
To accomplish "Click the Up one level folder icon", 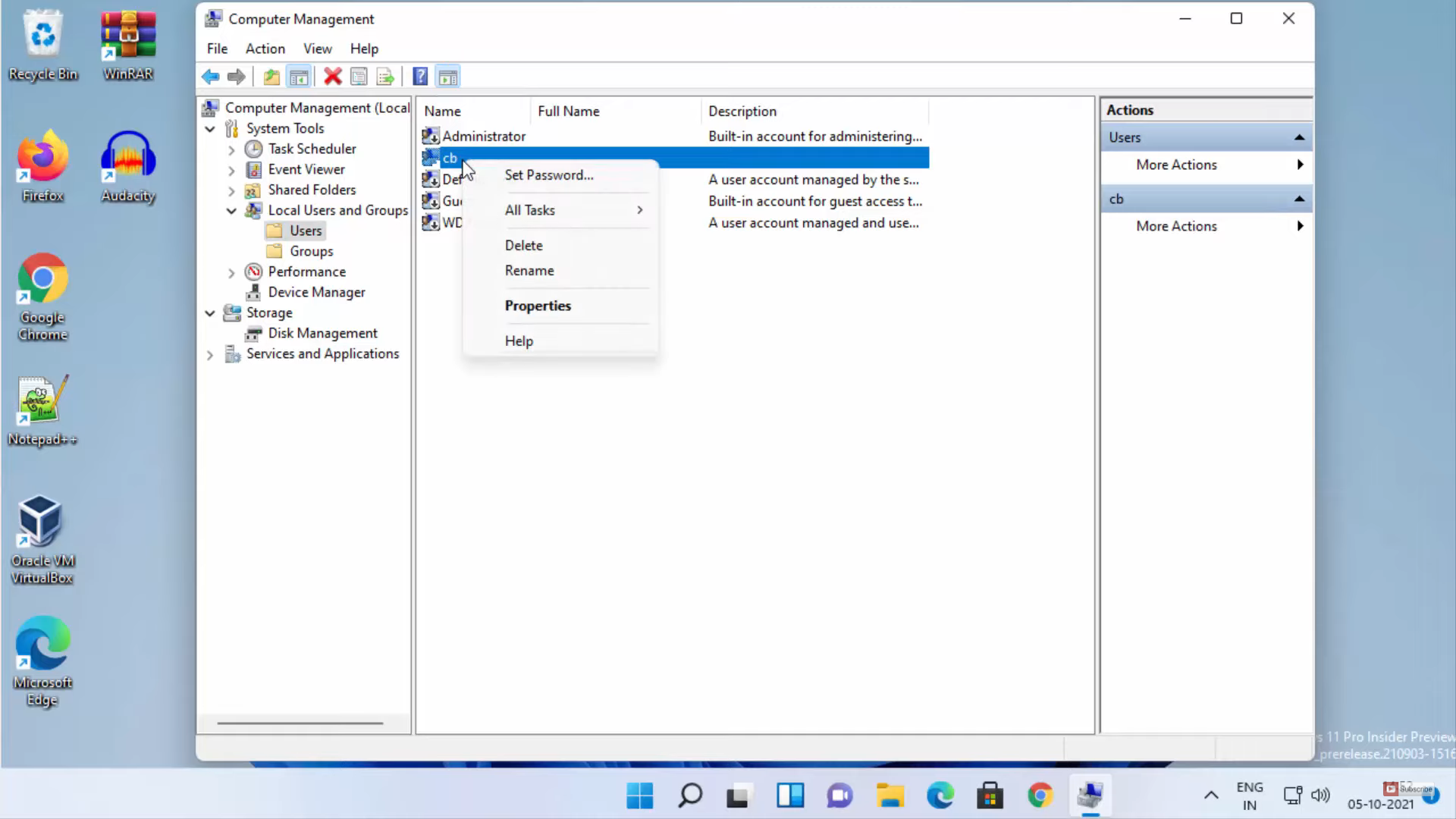I will (271, 77).
